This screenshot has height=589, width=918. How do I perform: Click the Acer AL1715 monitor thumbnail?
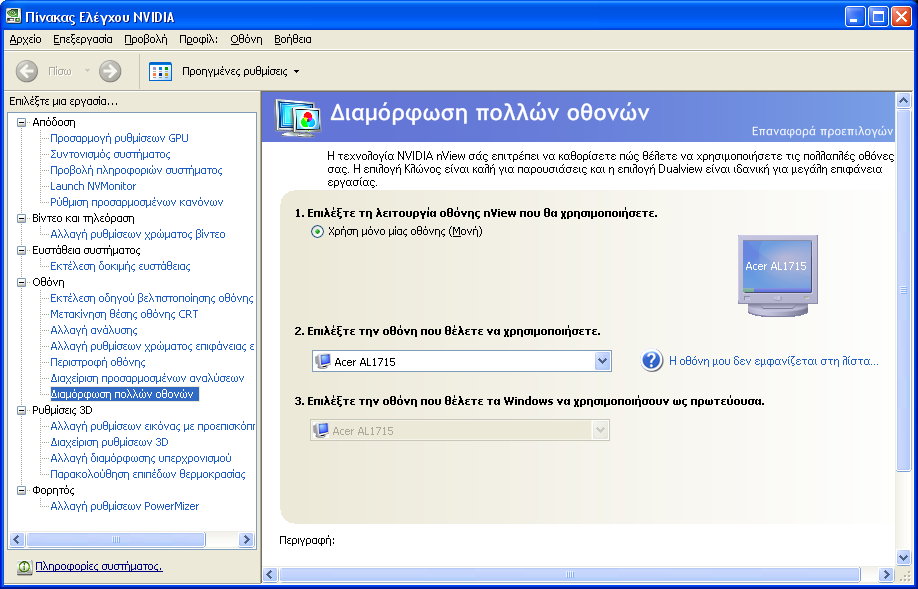pos(777,275)
